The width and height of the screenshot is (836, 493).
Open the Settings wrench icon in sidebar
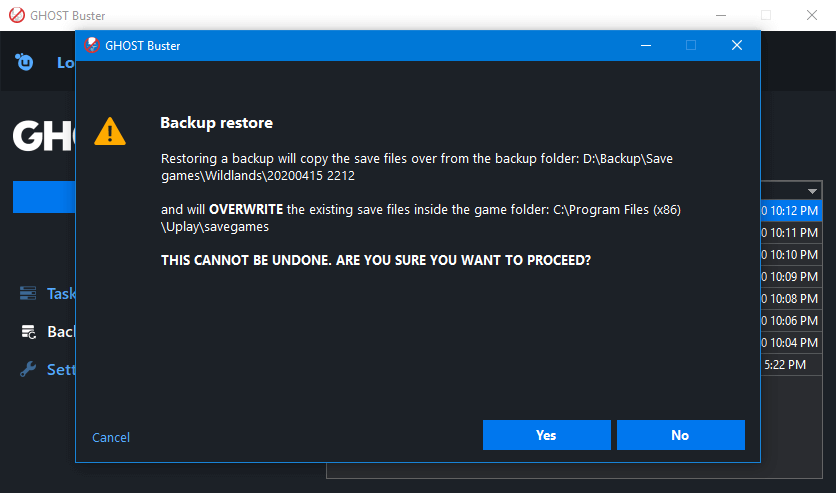coord(28,369)
